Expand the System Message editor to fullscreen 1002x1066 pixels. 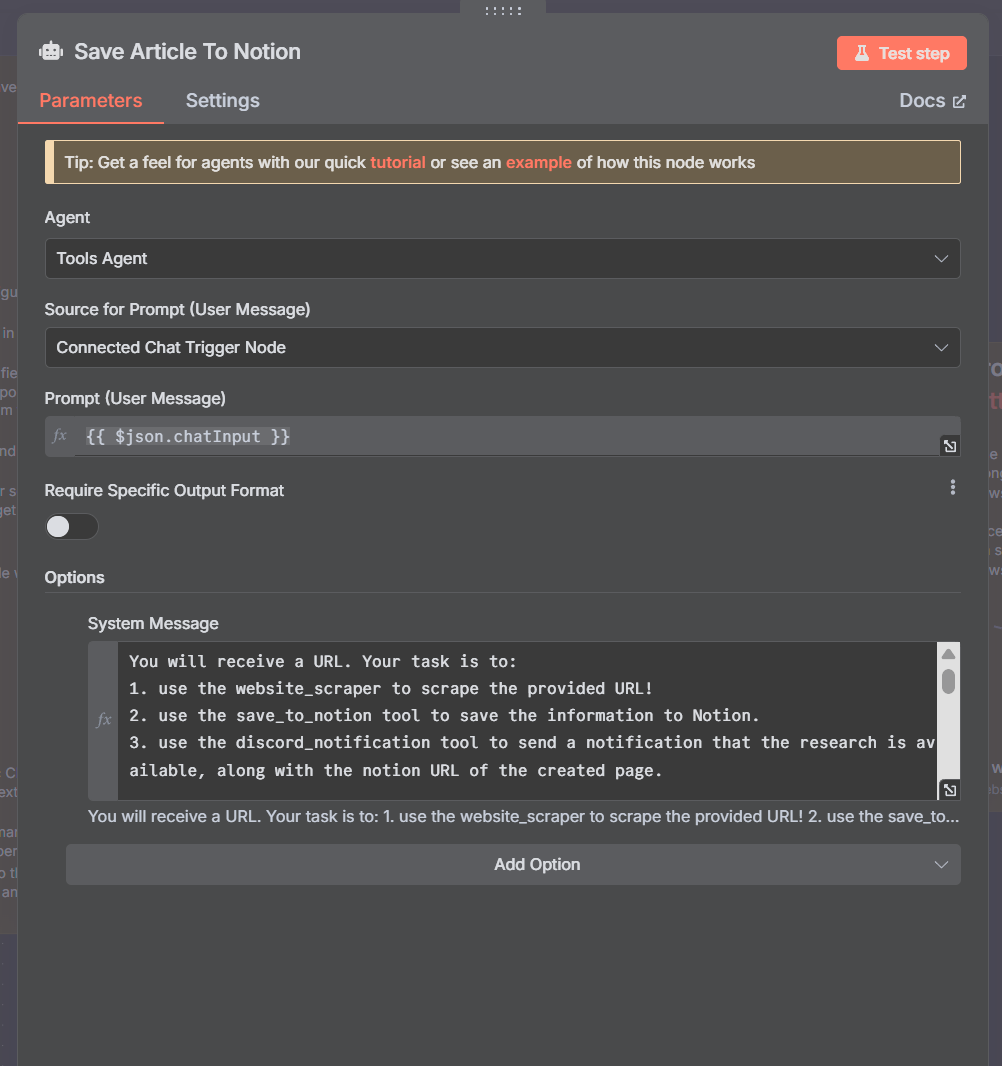click(949, 789)
